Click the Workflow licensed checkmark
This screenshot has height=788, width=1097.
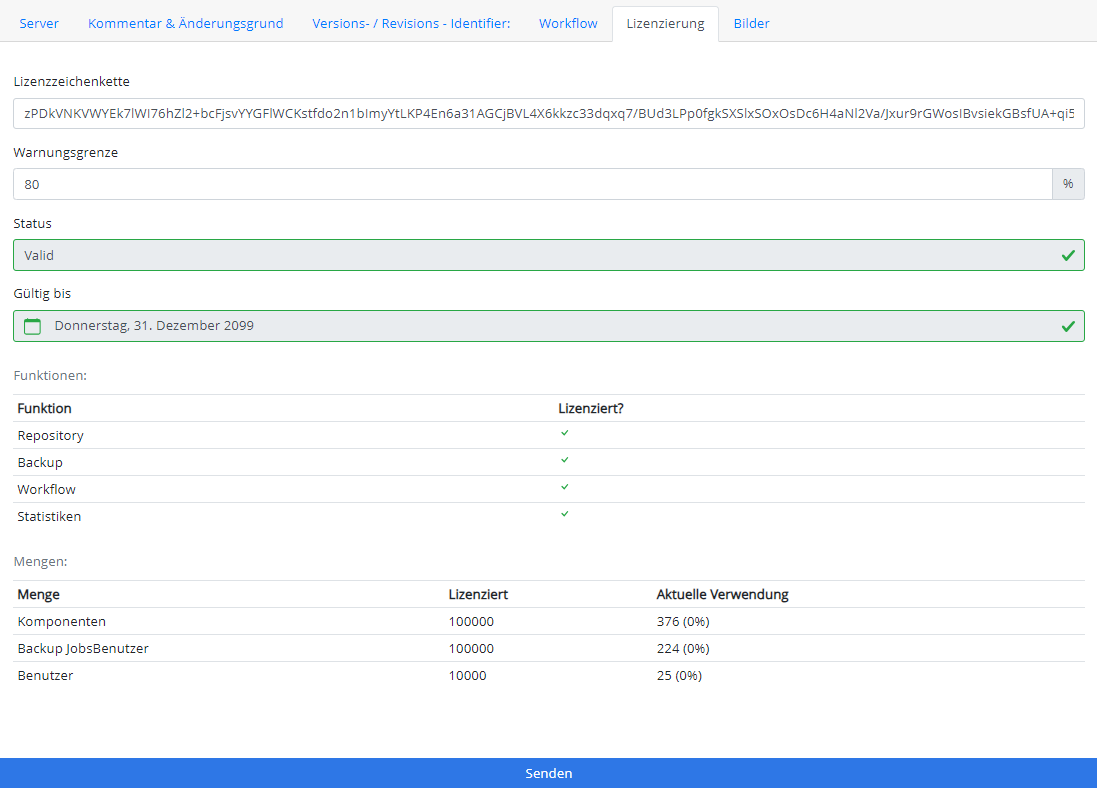(564, 487)
